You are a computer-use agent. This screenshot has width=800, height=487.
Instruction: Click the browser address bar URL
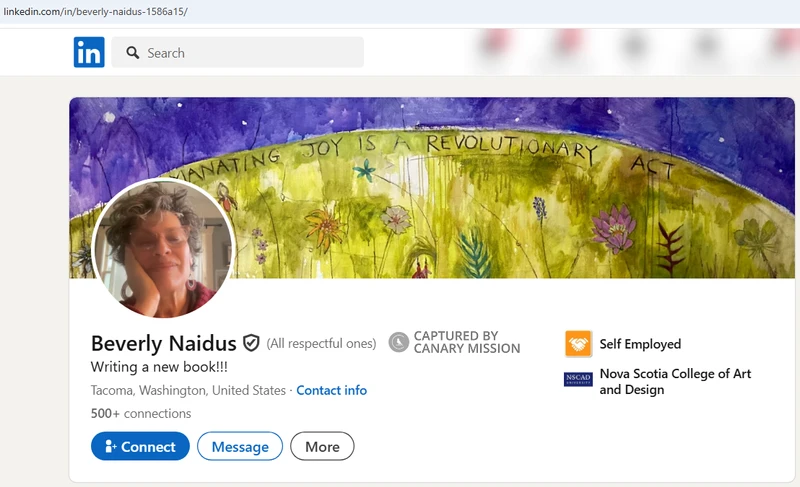95,11
